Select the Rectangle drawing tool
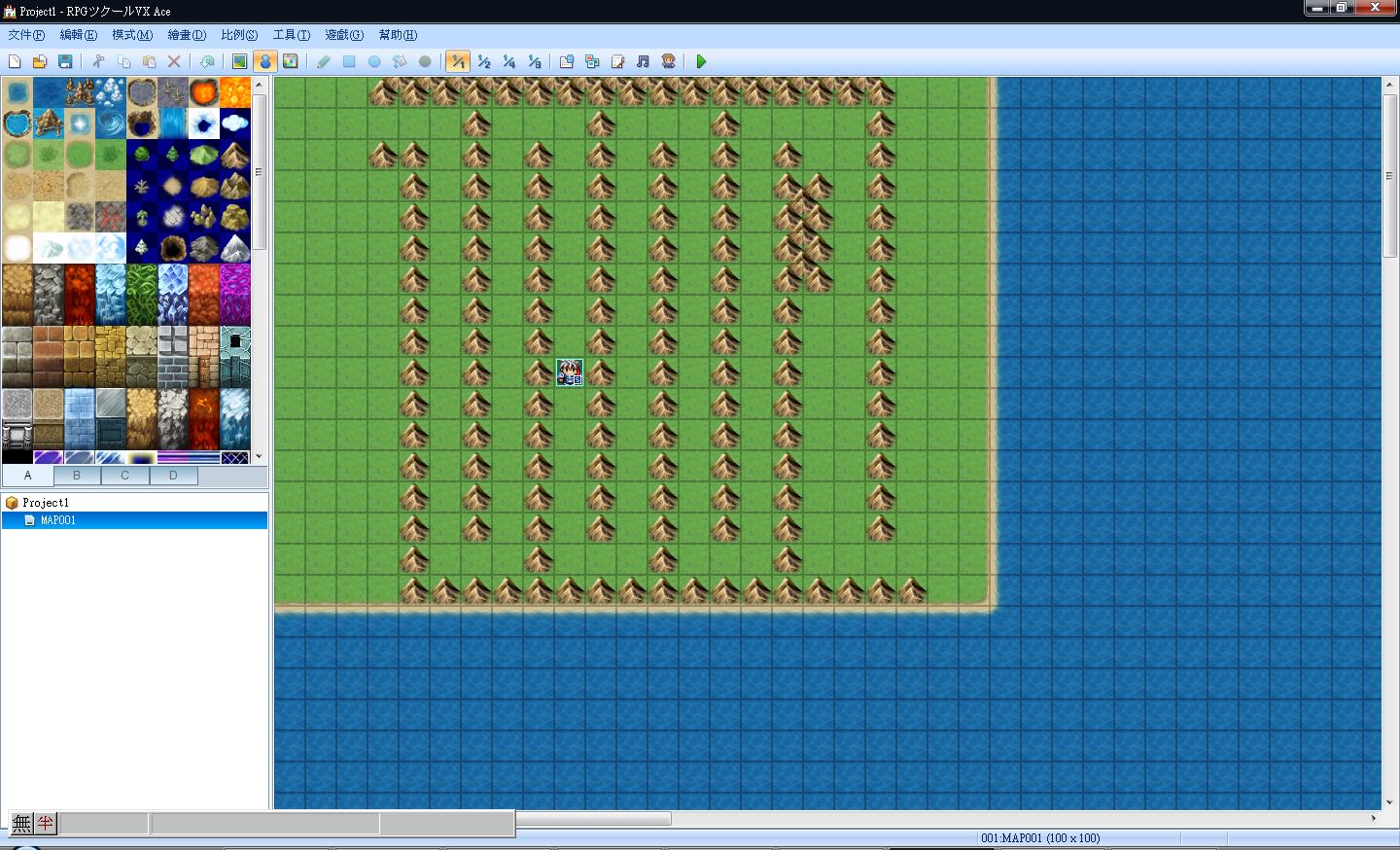The image size is (1400, 850). (x=349, y=61)
